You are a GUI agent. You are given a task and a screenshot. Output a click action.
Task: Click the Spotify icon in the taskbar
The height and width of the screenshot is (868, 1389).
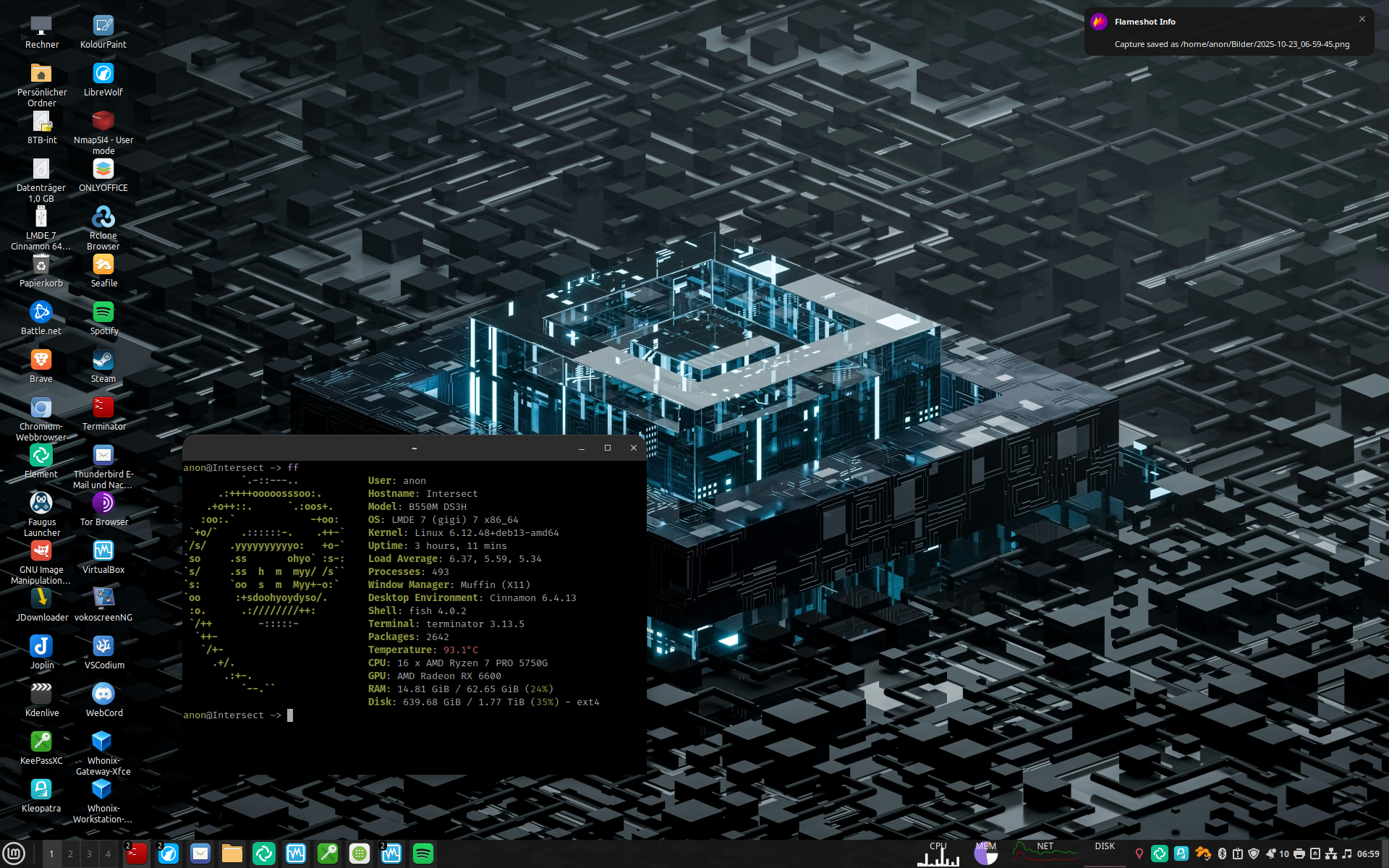(423, 854)
